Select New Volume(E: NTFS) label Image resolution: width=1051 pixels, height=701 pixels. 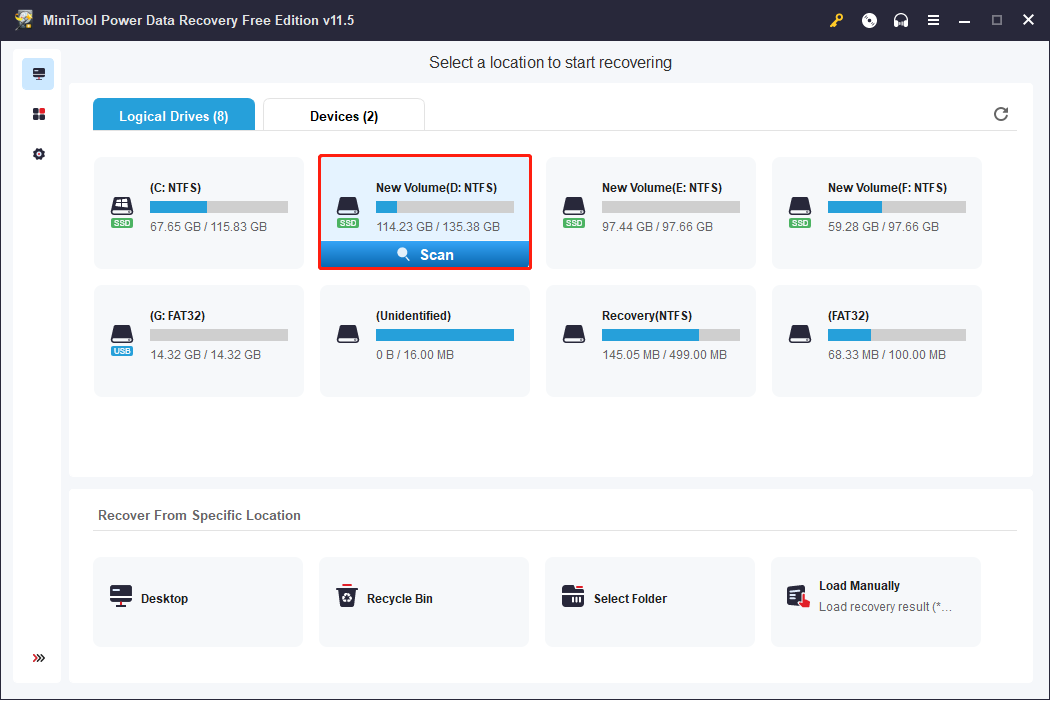click(x=662, y=188)
